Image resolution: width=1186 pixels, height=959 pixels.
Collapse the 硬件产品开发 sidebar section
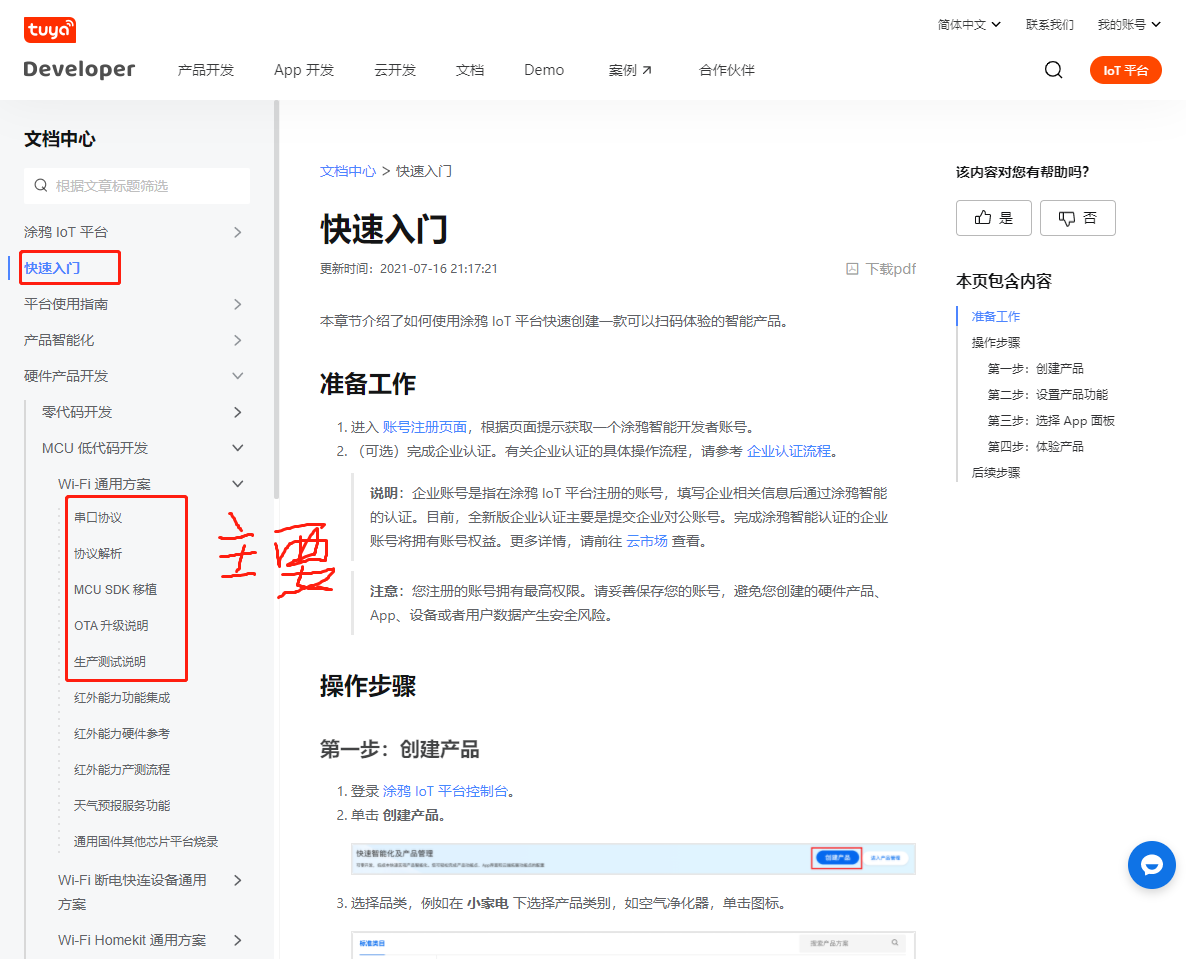pos(238,376)
